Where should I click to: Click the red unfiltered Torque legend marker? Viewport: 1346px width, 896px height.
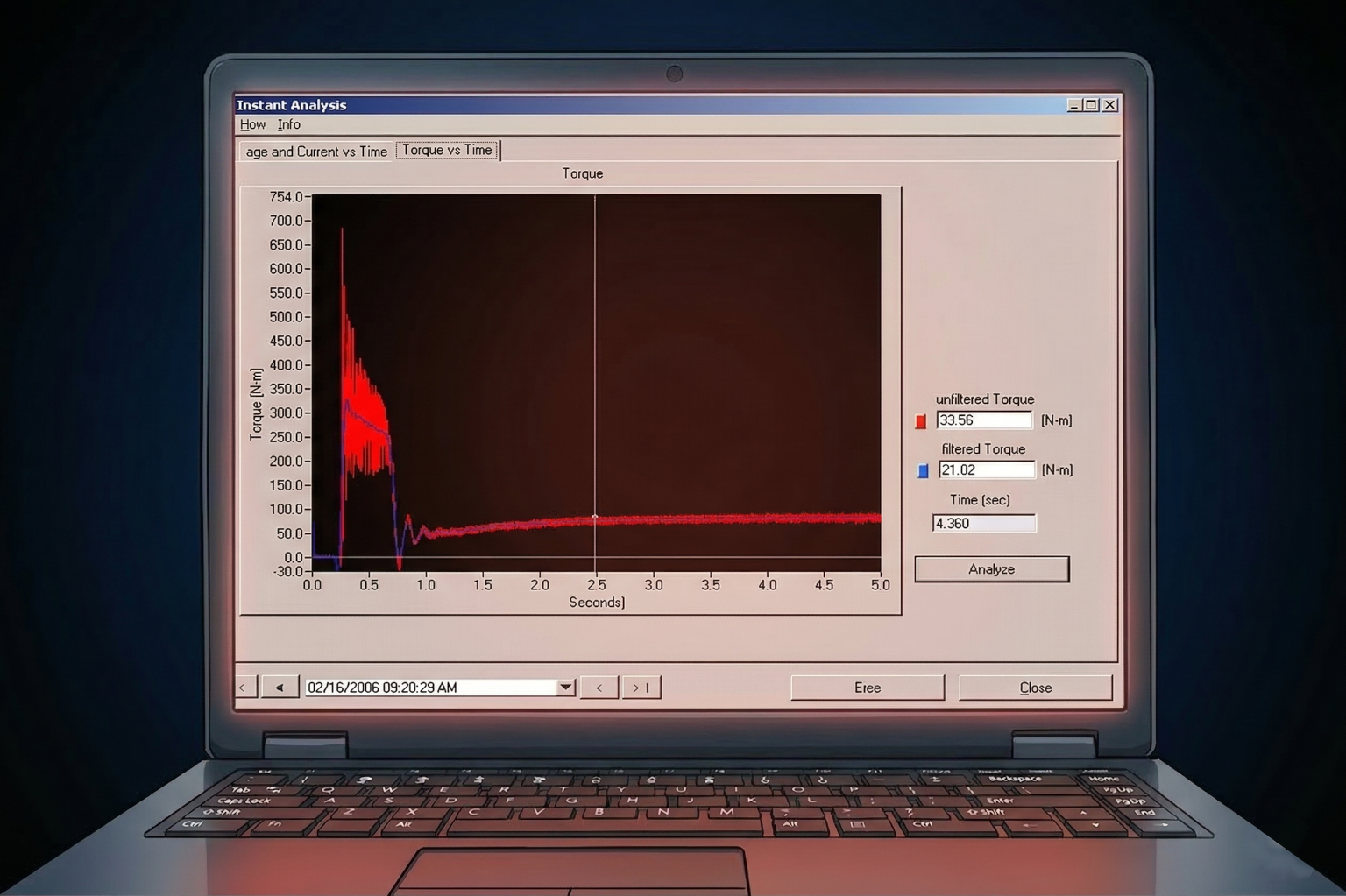tap(920, 421)
